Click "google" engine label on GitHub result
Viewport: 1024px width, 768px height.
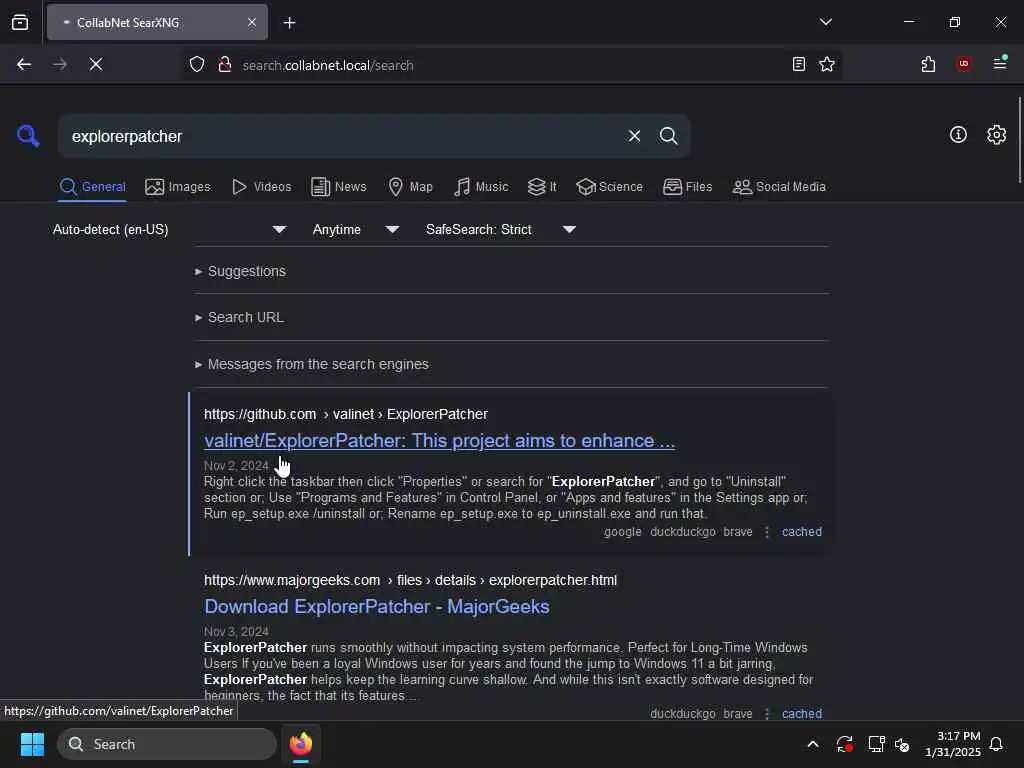coord(622,532)
